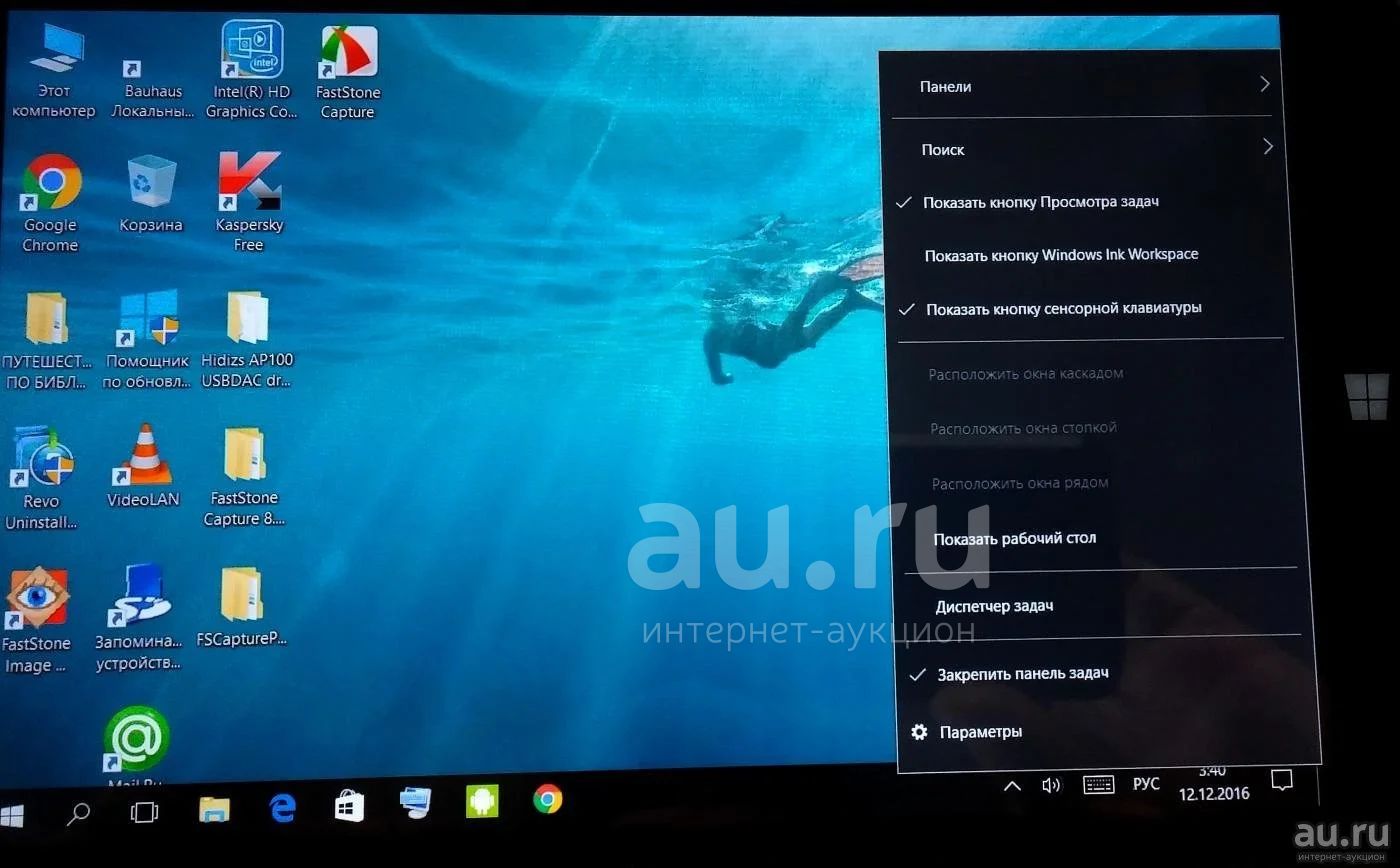Image resolution: width=1400 pixels, height=868 pixels.
Task: Click the taskbar search magnifier icon
Action: click(78, 813)
